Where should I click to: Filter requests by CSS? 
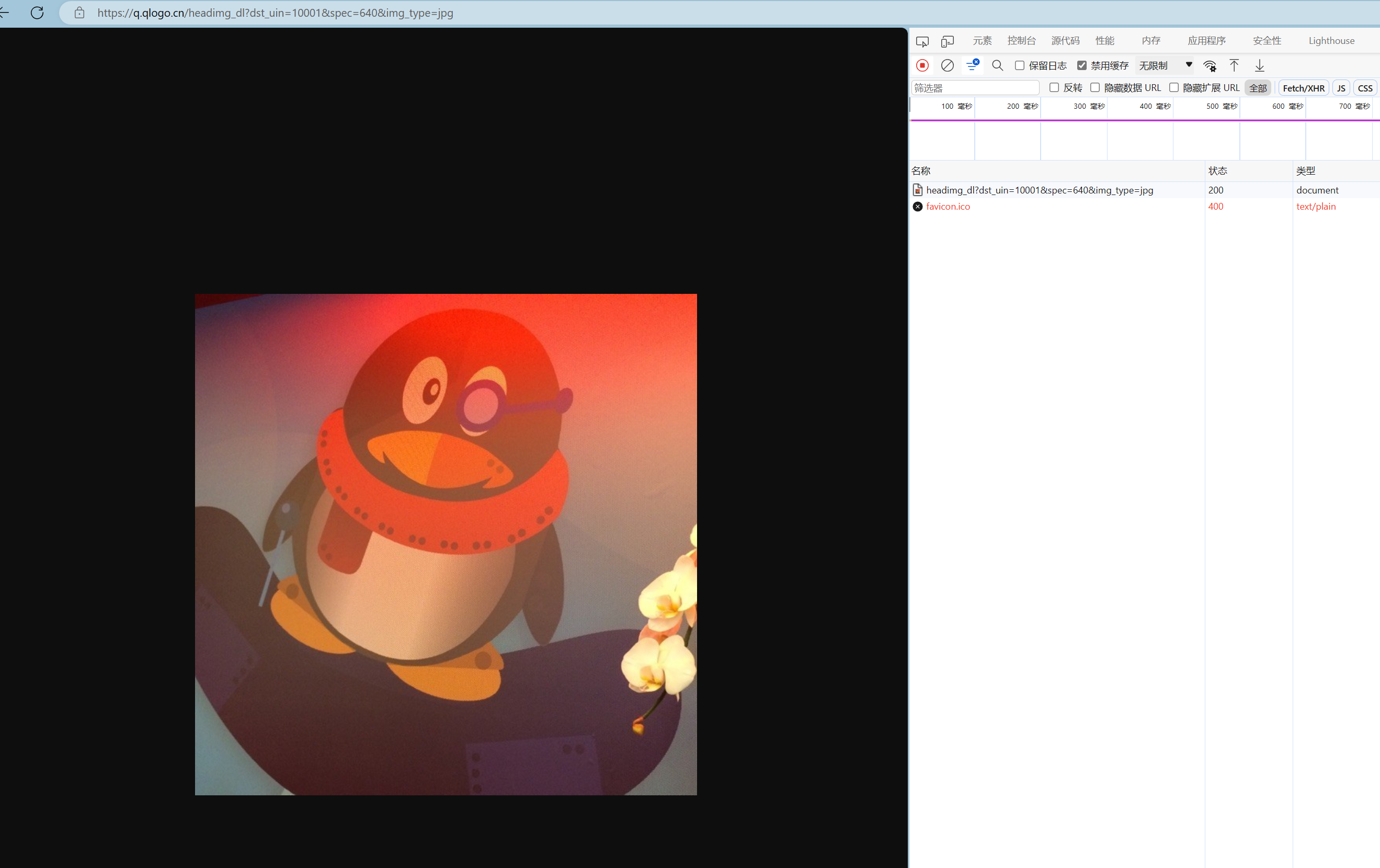coord(1365,88)
